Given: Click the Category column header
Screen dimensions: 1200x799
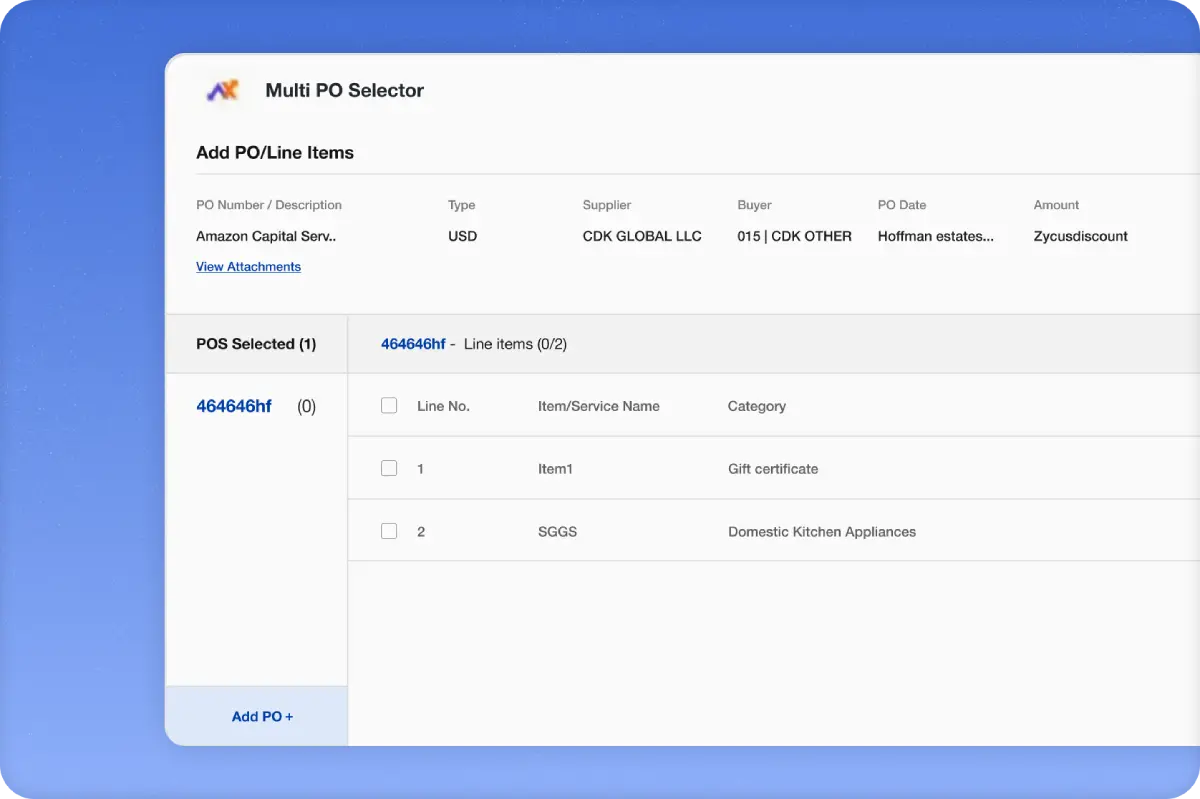Looking at the screenshot, I should click(756, 407).
